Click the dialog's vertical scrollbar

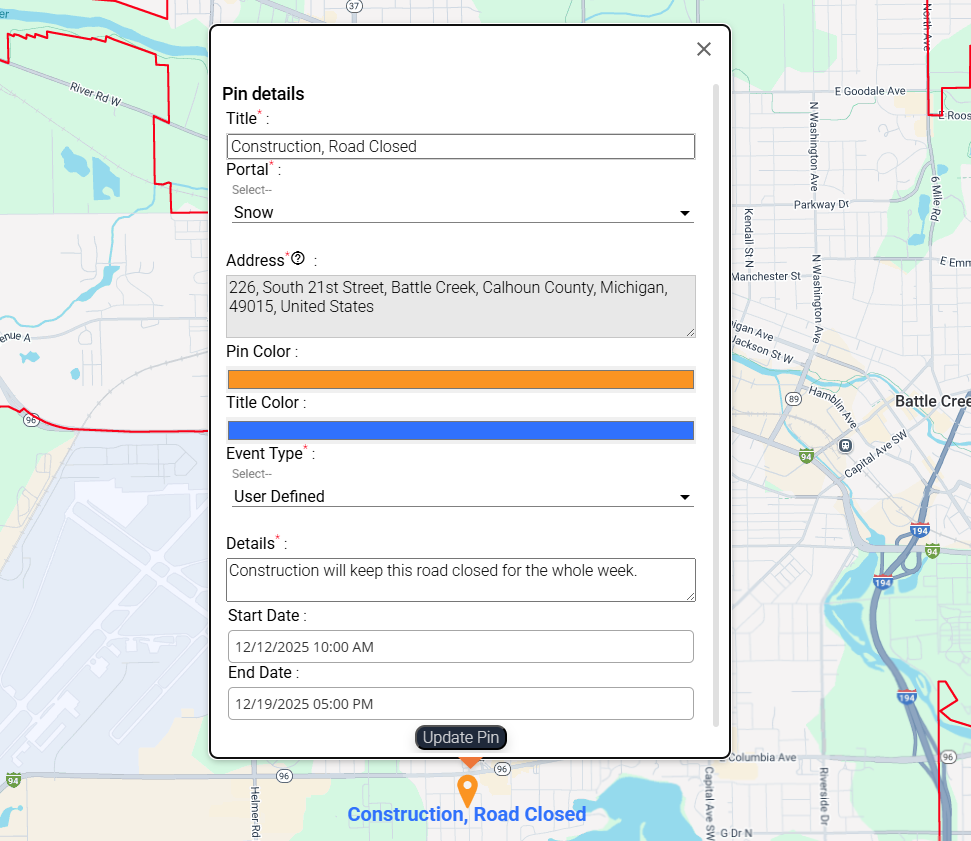click(716, 400)
